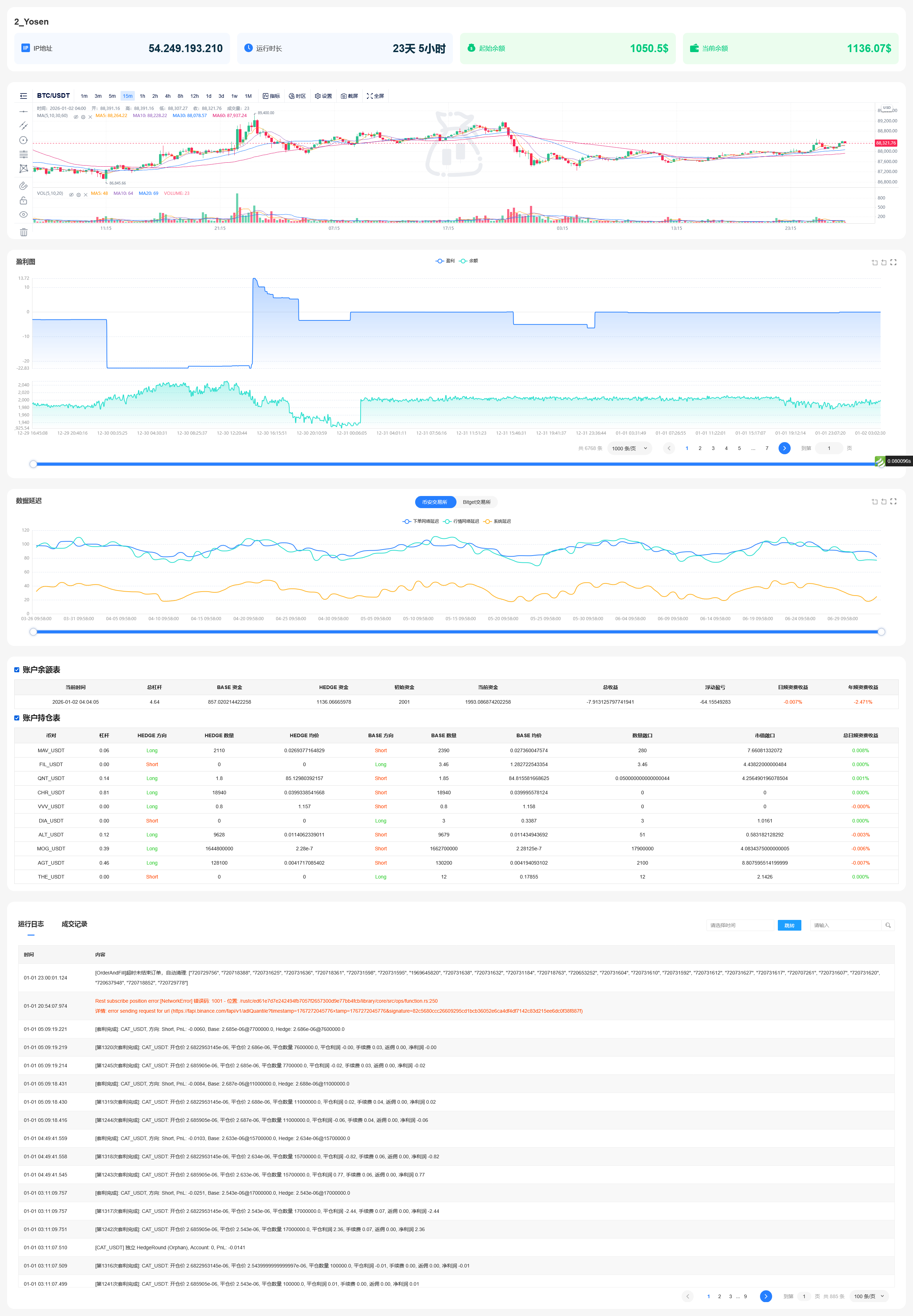Screen dimensions: 913x1316
Task: Click the lock drawings icon
Action: 24,200
